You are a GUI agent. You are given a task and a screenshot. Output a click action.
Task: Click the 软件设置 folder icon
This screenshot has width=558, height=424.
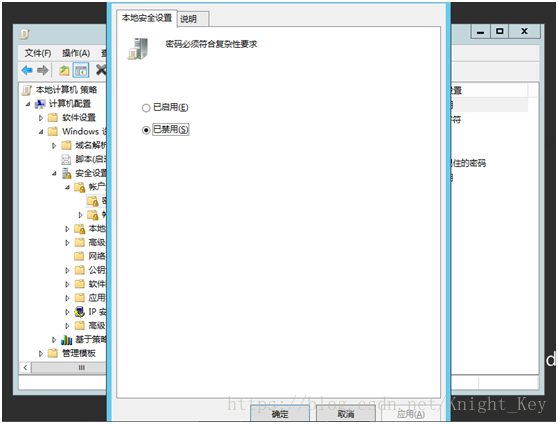click(x=53, y=117)
